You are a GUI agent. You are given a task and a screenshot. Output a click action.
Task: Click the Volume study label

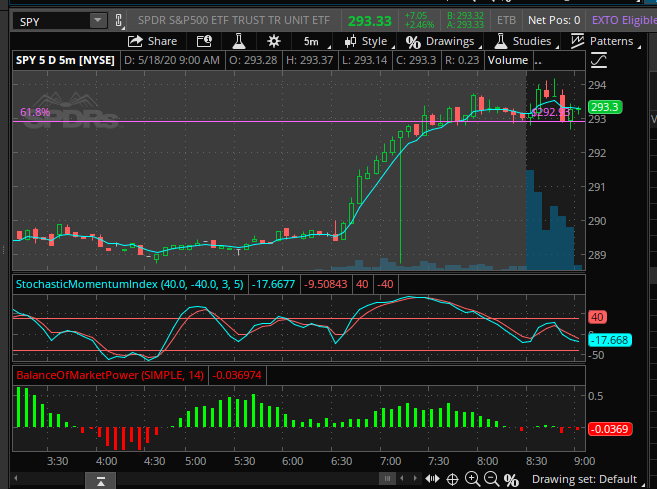[x=508, y=60]
